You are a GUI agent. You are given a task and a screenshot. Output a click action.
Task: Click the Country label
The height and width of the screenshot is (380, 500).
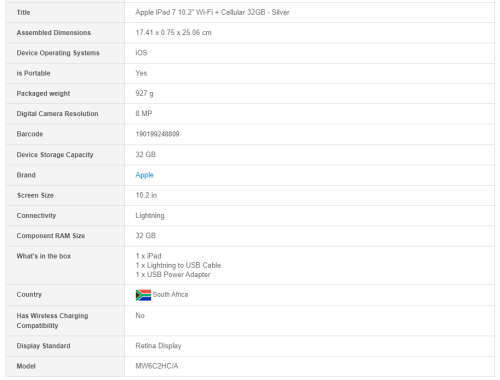29,295
